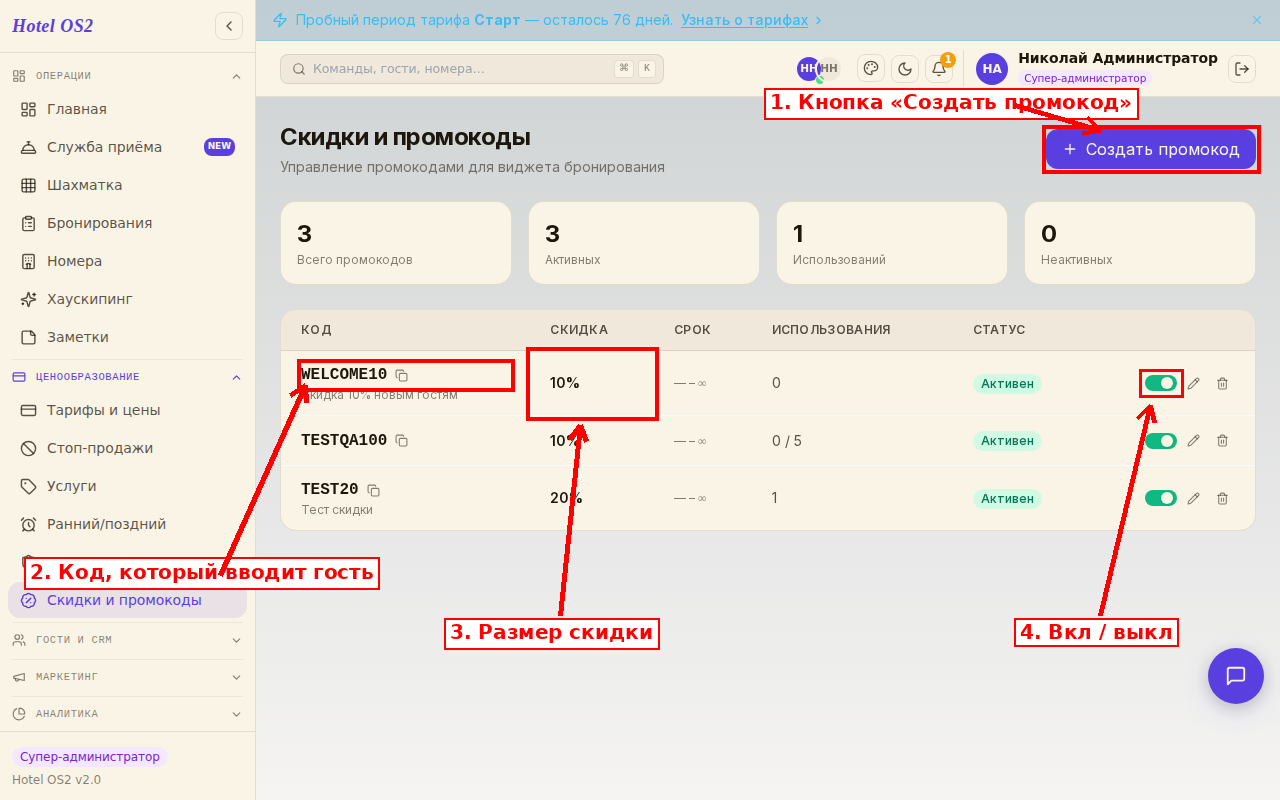Edit the WELCOME10 promo code

(1193, 383)
